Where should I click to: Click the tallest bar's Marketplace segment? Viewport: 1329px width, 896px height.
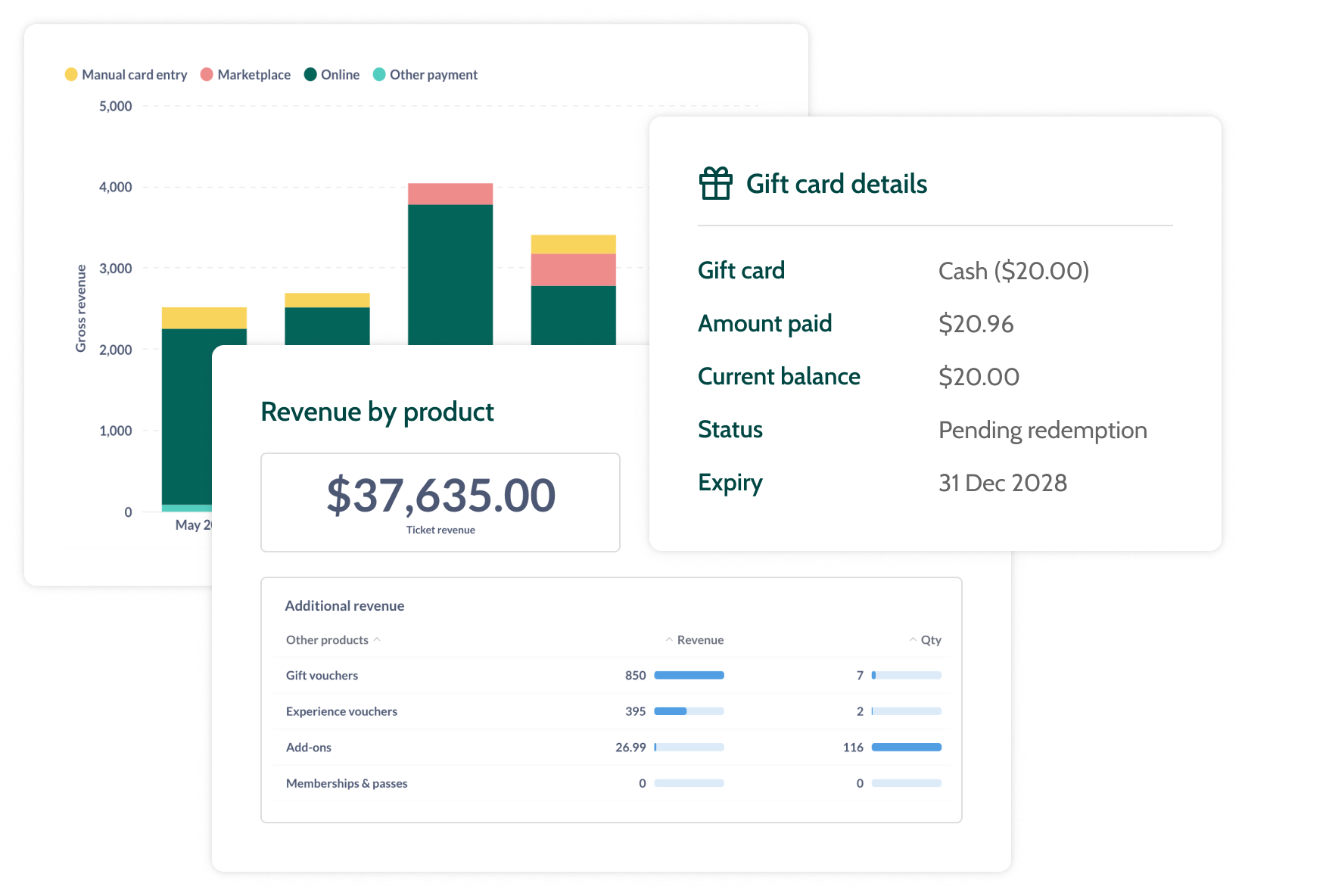450,194
